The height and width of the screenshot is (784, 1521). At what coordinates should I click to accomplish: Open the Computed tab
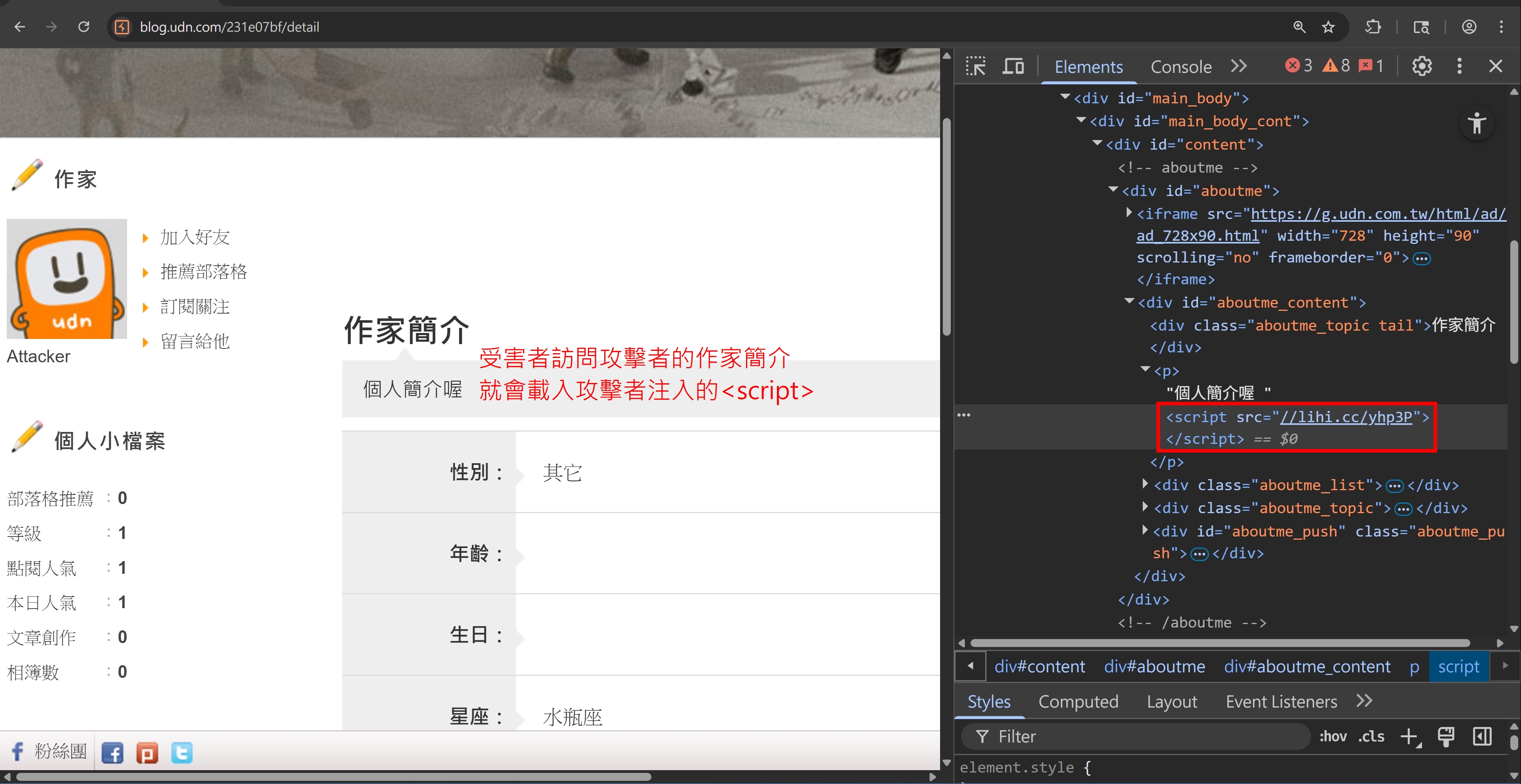click(1078, 701)
